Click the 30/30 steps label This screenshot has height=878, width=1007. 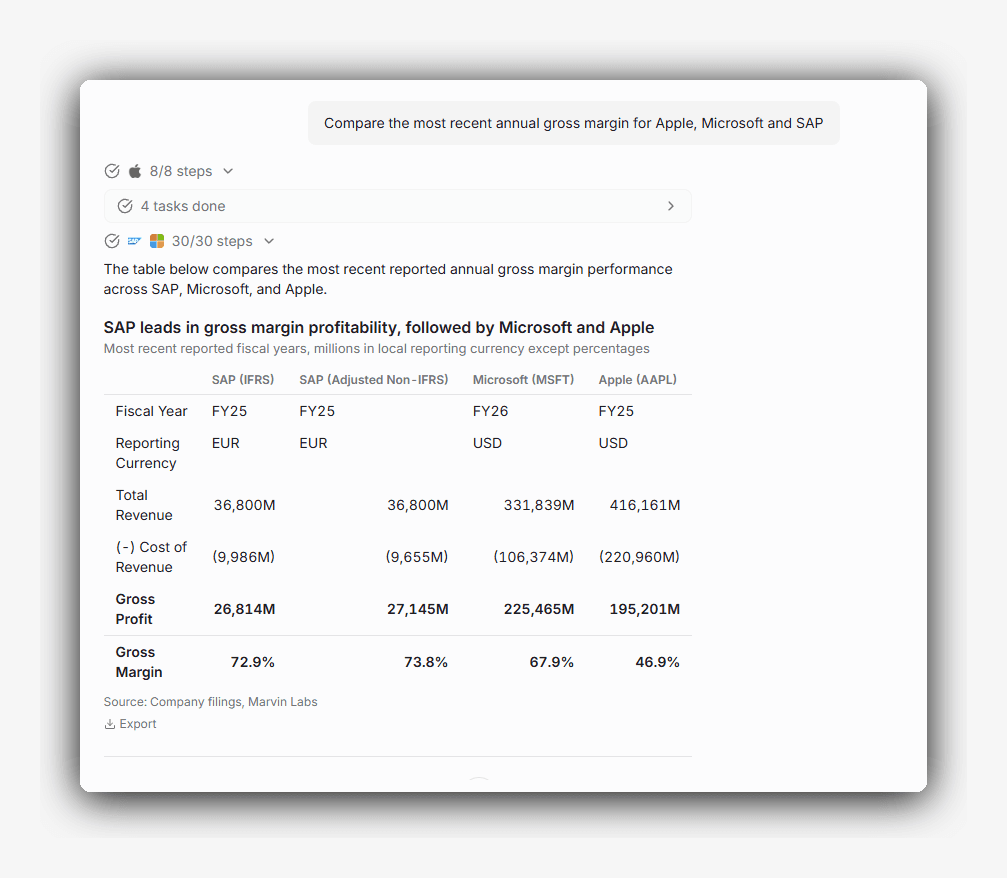click(212, 241)
